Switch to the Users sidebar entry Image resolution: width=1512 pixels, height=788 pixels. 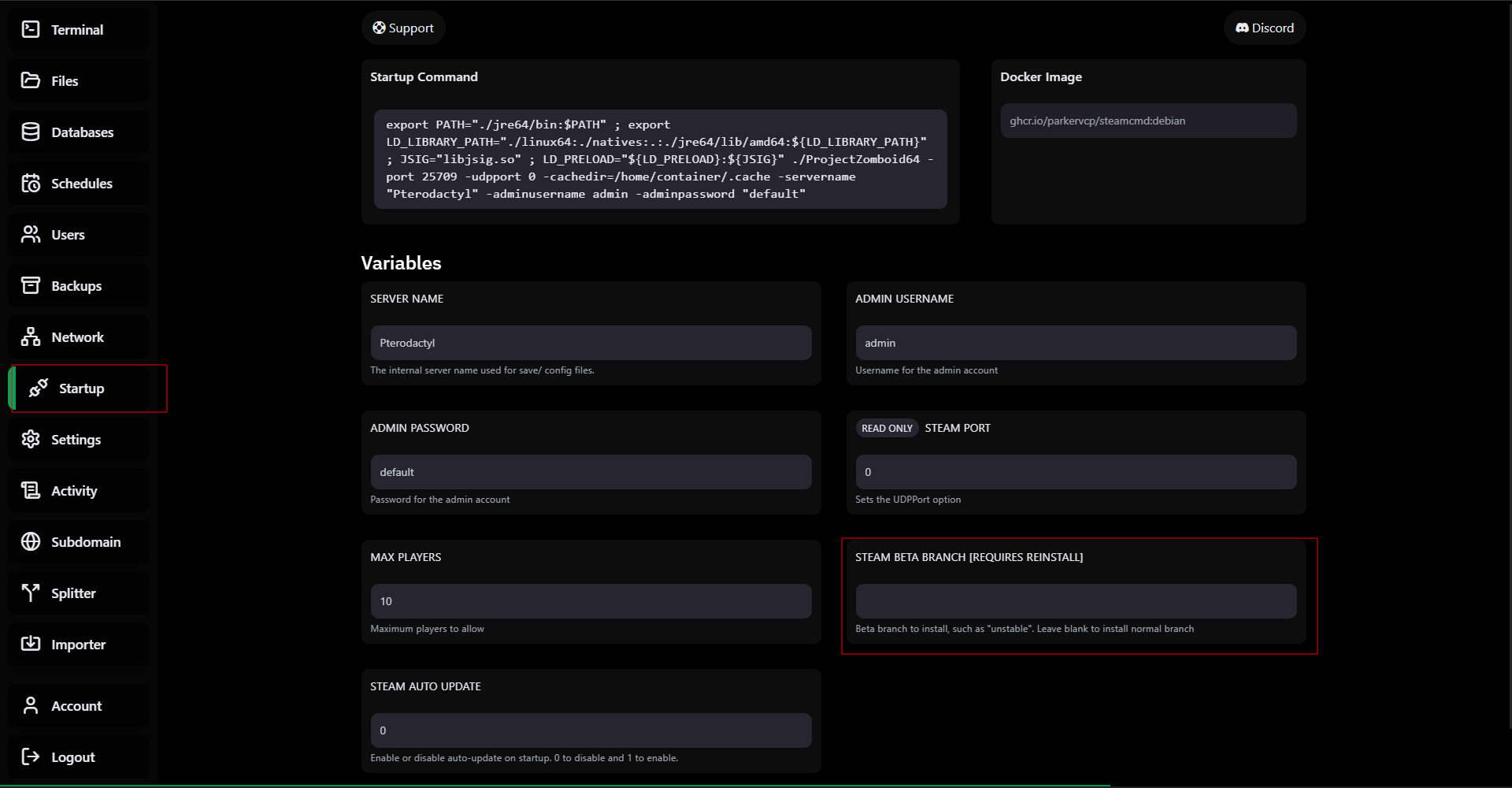[76, 234]
